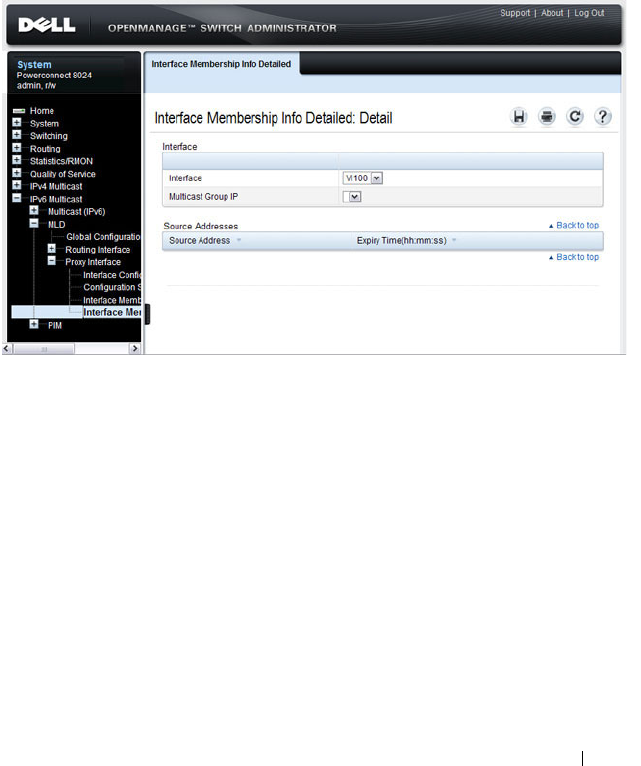Expand the IPv4 Multicast node
Image resolution: width=641 pixels, height=766 pixels.
pos(17,185)
